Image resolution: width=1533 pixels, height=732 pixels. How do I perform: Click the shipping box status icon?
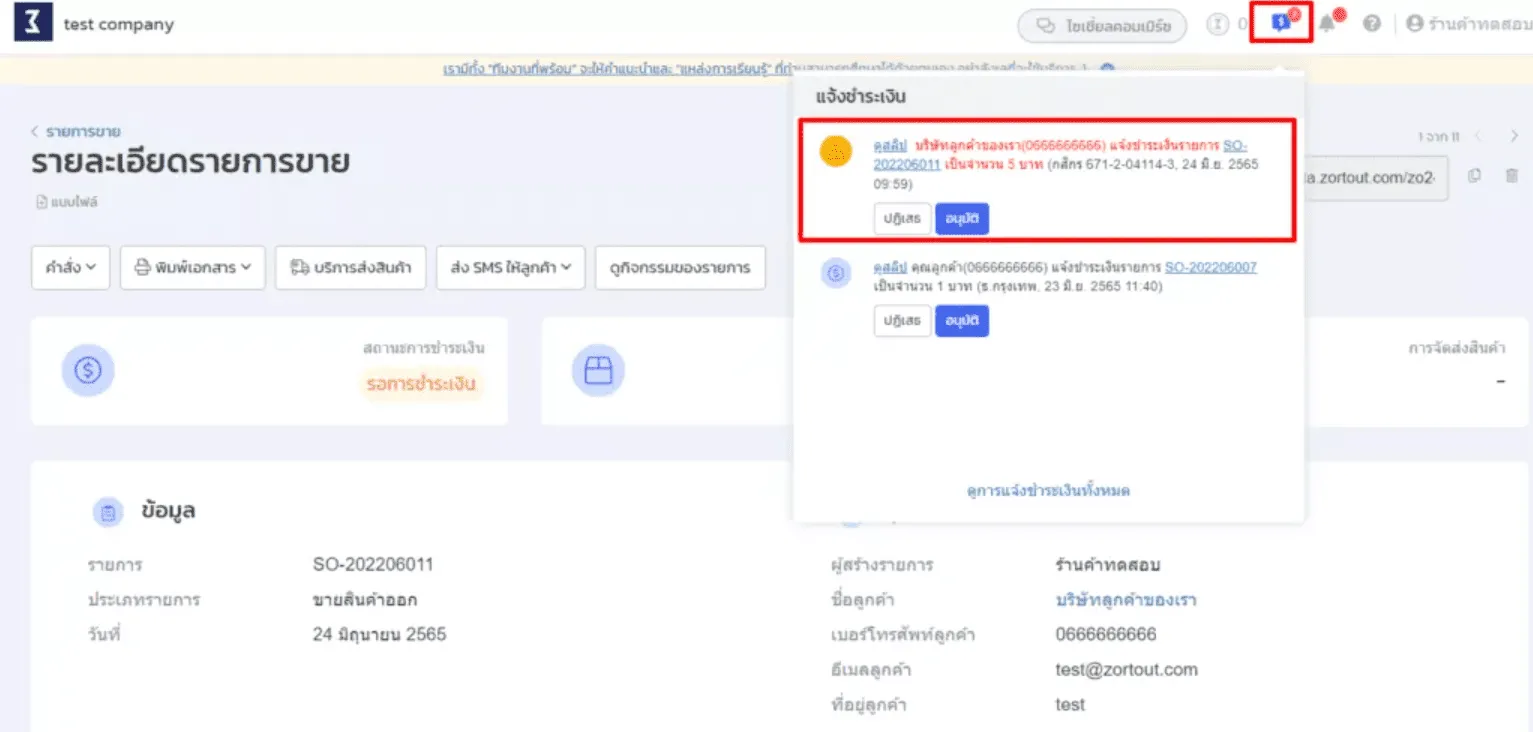tap(598, 371)
